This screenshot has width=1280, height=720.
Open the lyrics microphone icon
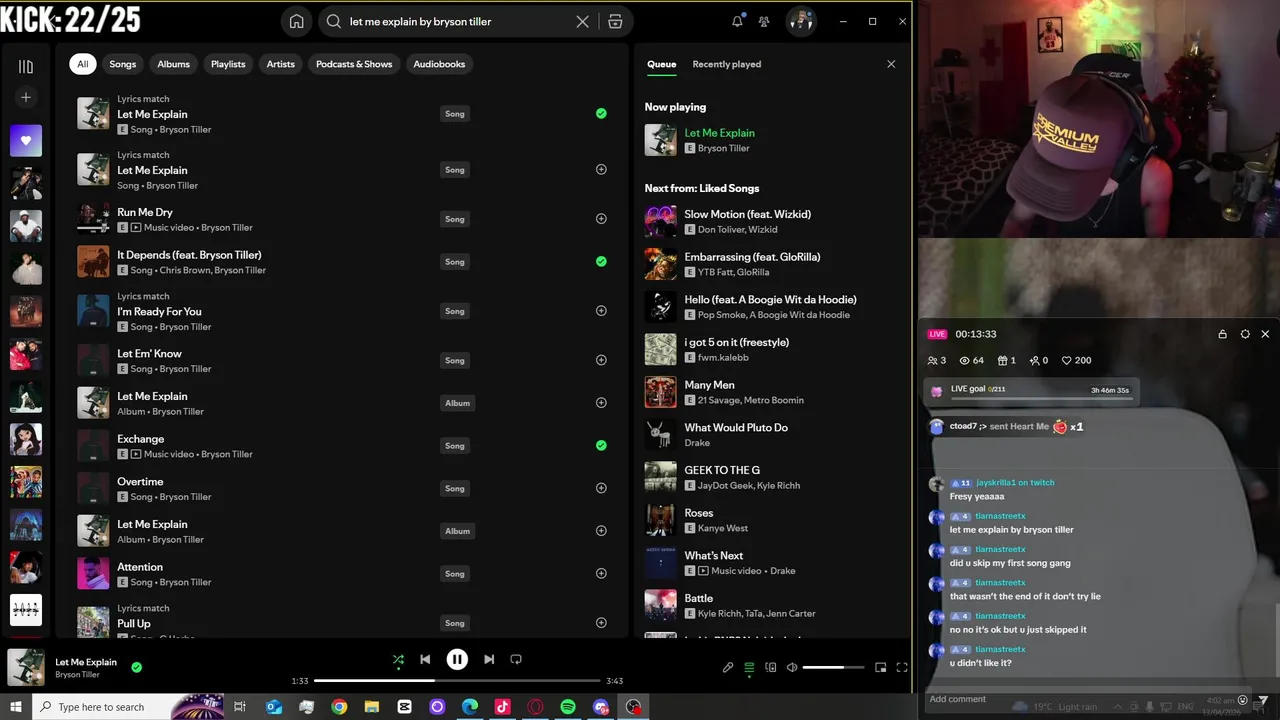tap(728, 667)
